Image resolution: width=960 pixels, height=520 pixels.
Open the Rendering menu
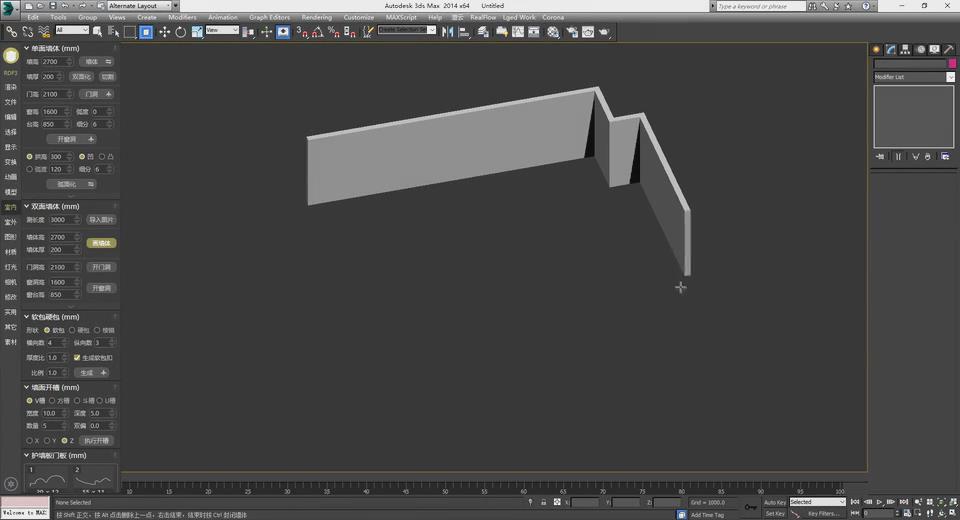(317, 17)
